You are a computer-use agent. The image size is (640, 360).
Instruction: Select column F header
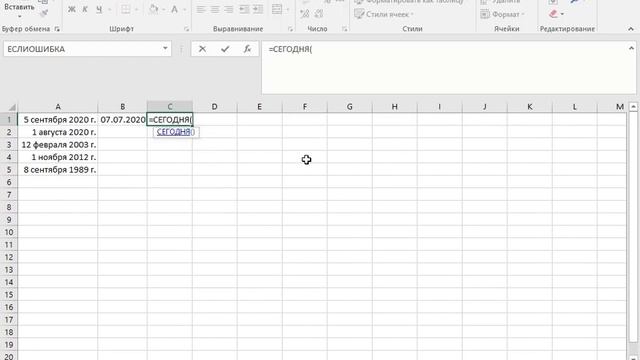pos(304,107)
